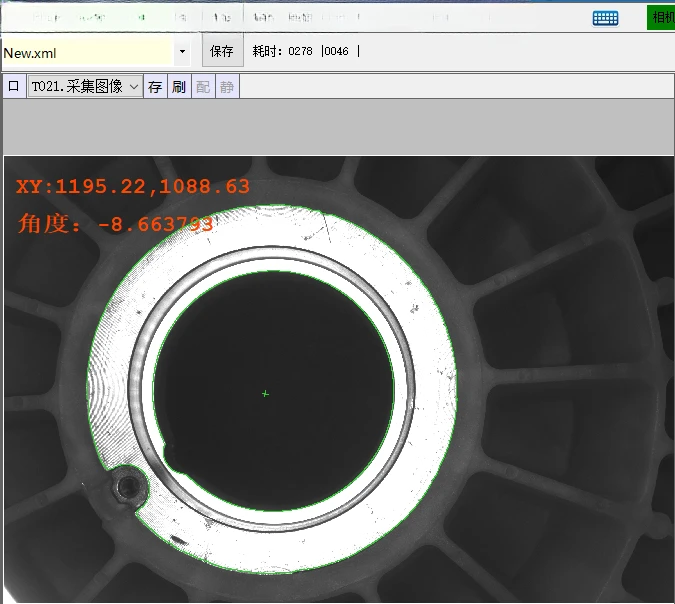Screen dimensions: 675x604
Task: Expand the T021.采集图像 tool dropdown
Action: (x=134, y=87)
